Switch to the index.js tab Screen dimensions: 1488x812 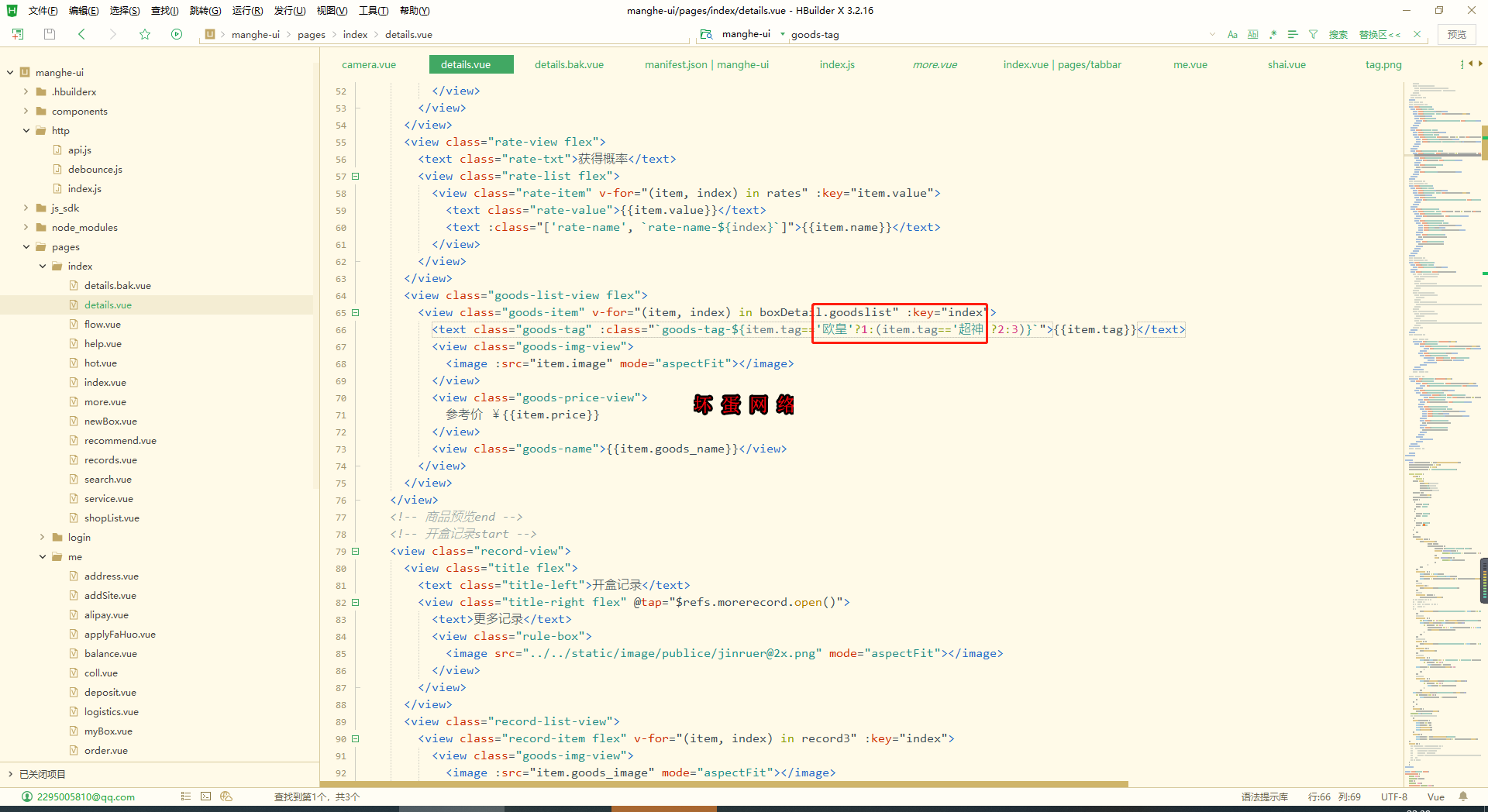(x=837, y=64)
